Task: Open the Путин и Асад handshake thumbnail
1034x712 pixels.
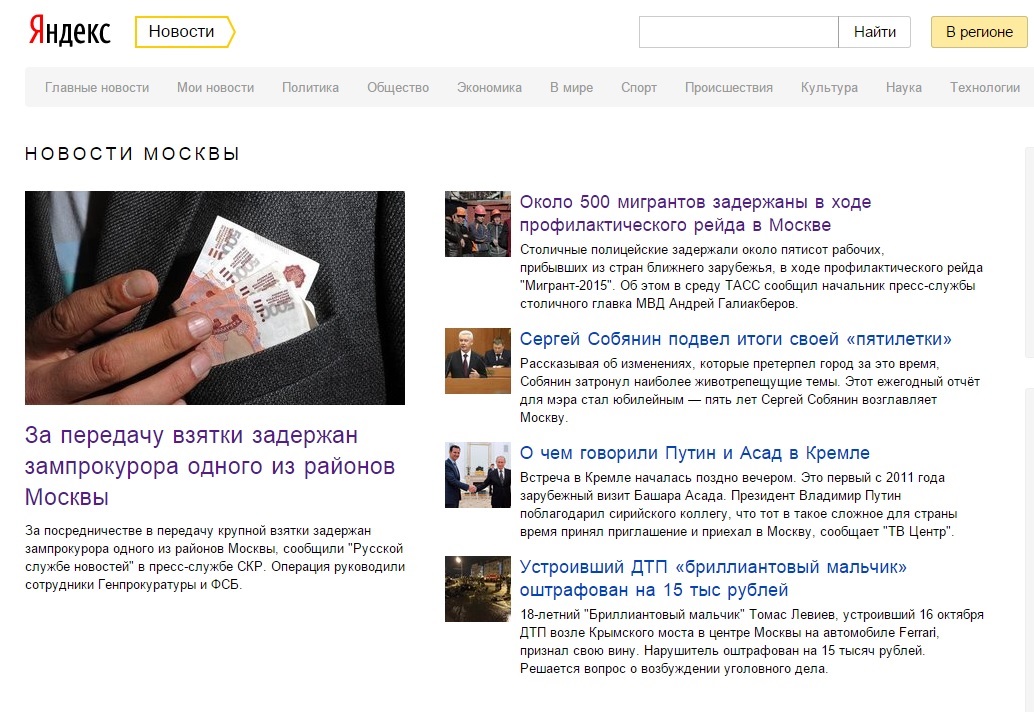Action: [478, 475]
